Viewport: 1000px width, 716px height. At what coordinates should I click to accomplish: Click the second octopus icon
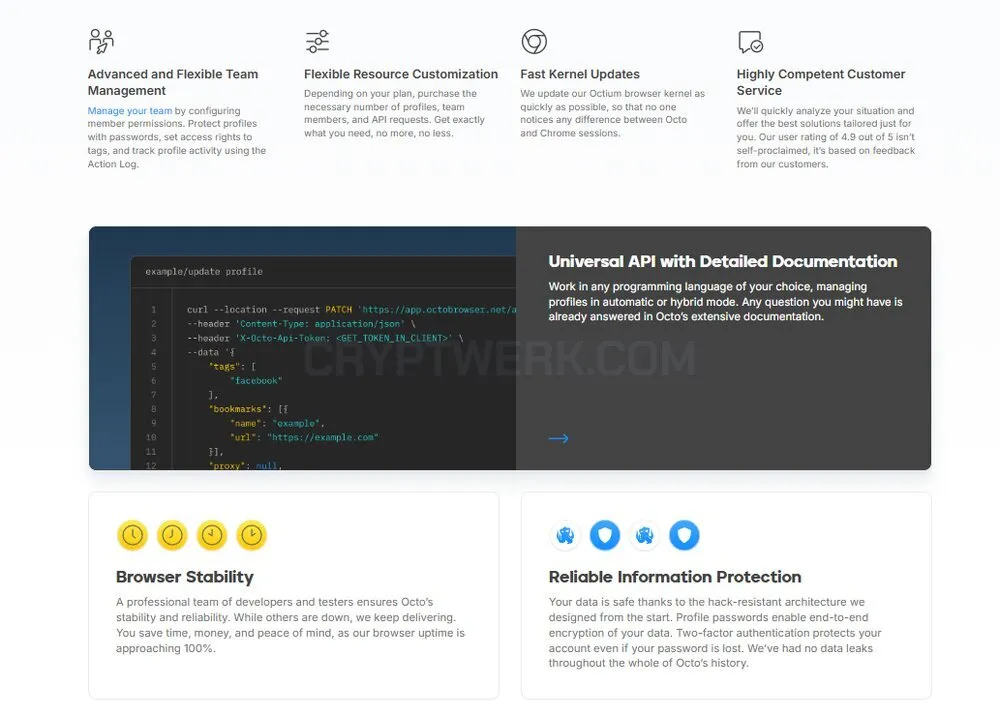tap(644, 535)
